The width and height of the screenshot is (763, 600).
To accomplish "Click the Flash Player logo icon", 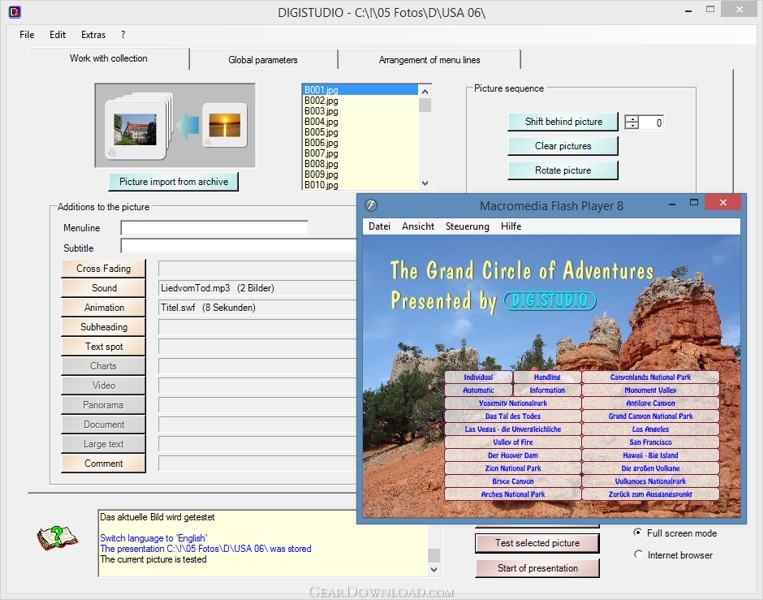I will [x=371, y=205].
